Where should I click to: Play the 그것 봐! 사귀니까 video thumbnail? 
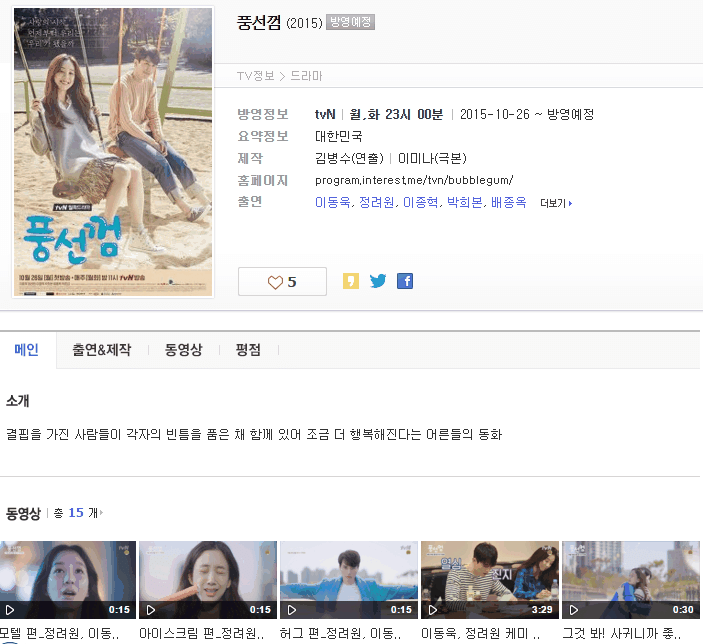[631, 580]
